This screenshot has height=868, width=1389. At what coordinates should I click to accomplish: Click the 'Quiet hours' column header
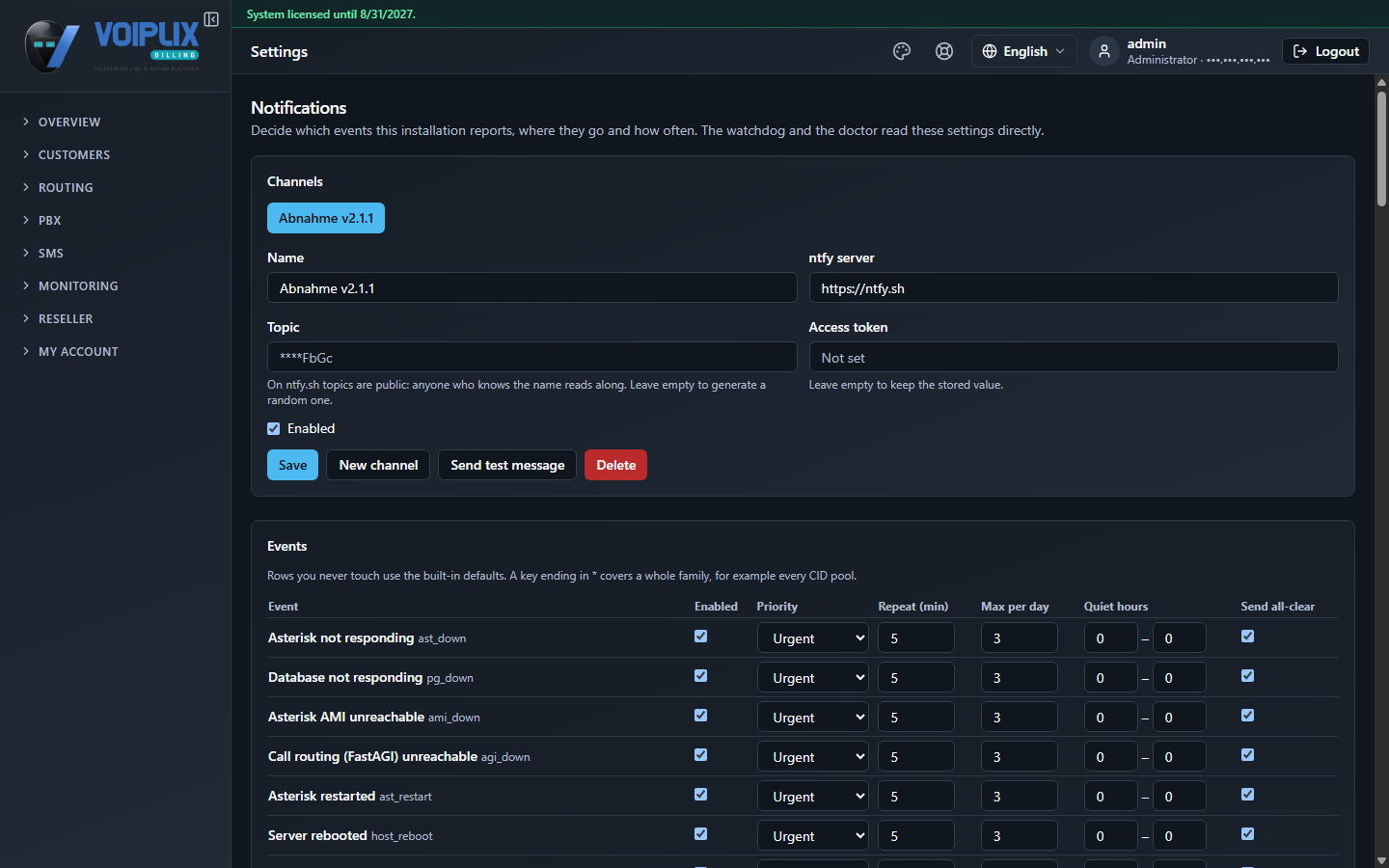1116,607
